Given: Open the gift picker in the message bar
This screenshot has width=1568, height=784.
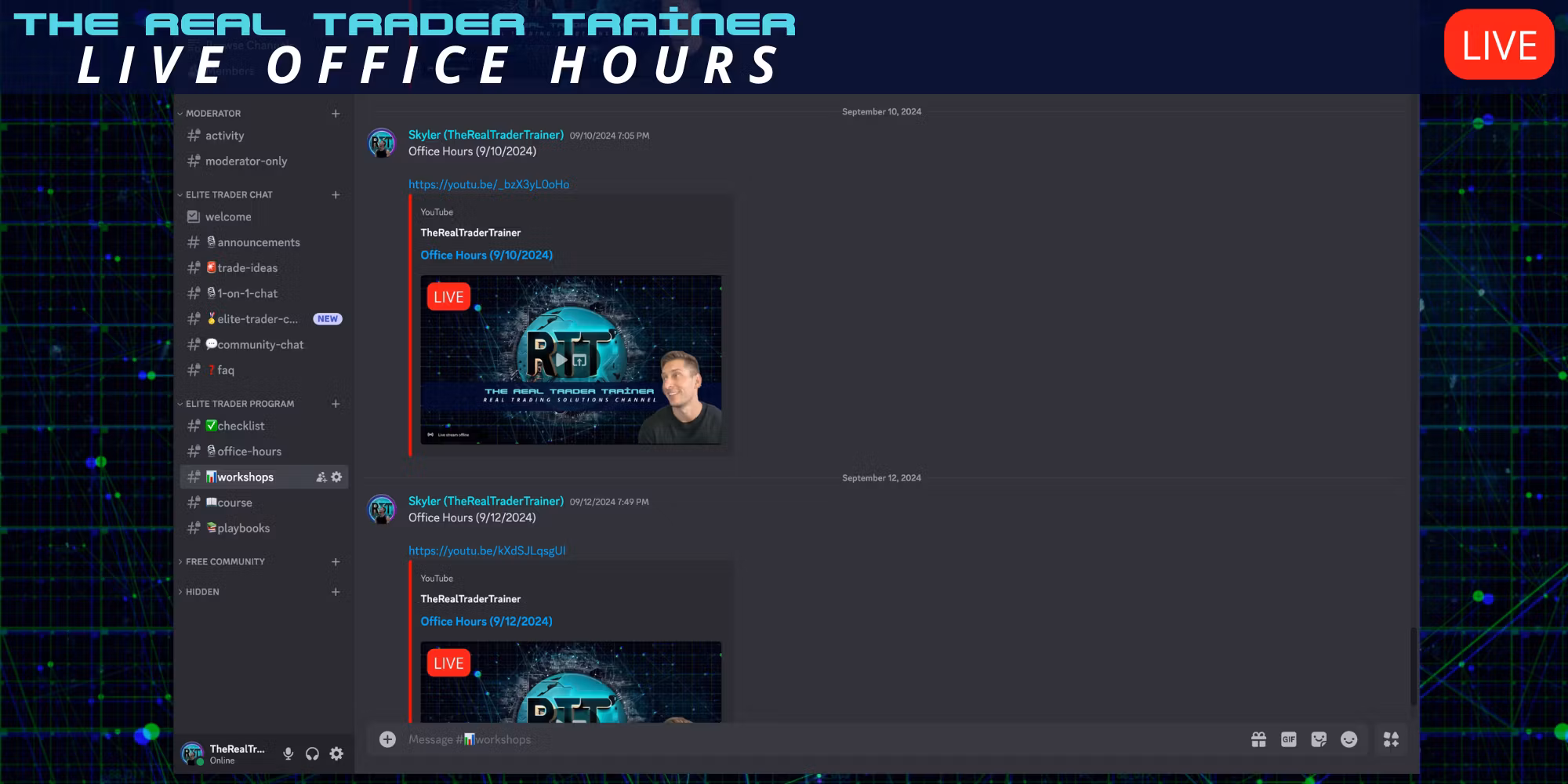Looking at the screenshot, I should click(1259, 739).
